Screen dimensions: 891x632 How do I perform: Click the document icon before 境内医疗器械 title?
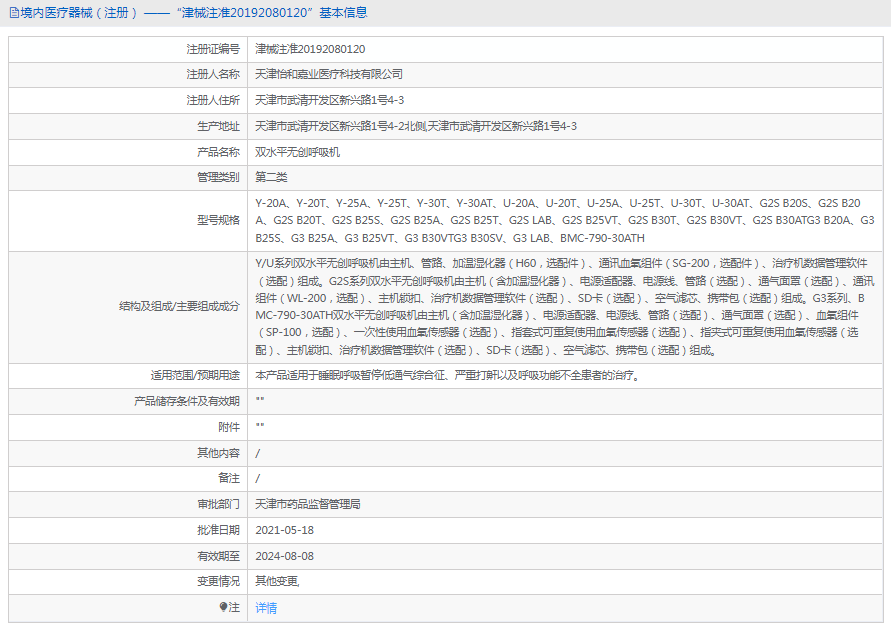pos(14,13)
